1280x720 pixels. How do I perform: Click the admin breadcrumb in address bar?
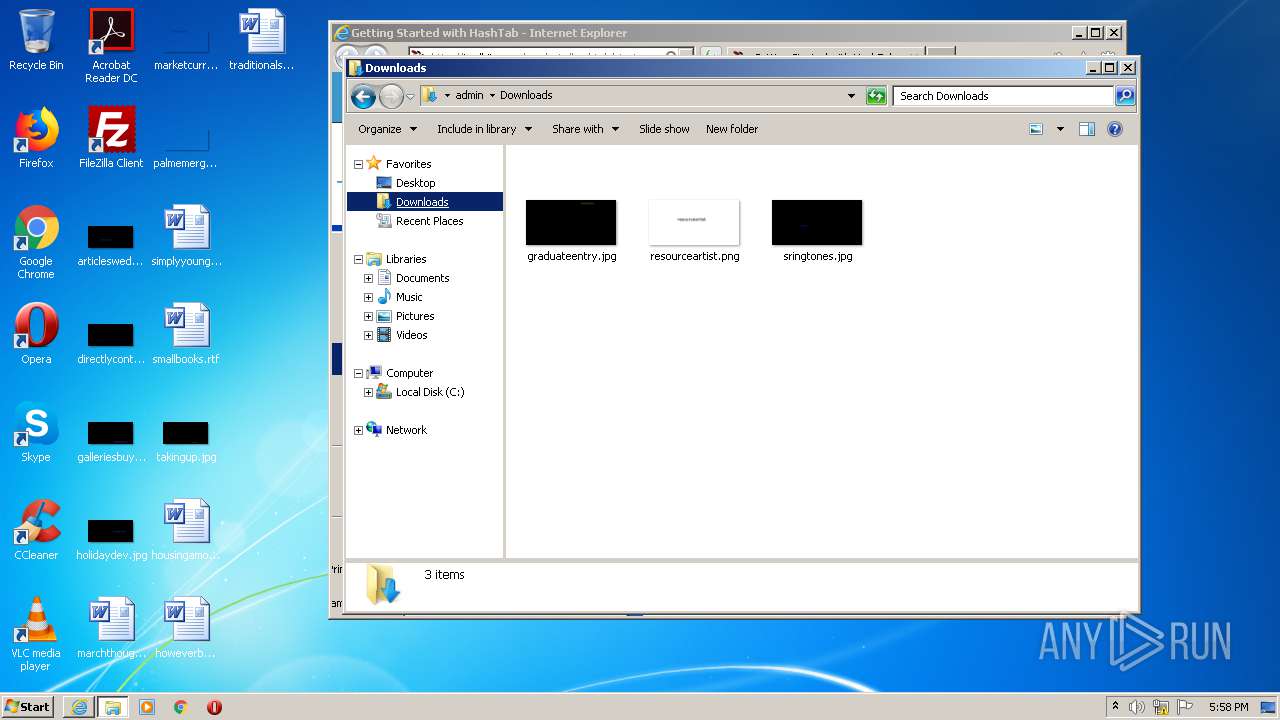pos(469,96)
